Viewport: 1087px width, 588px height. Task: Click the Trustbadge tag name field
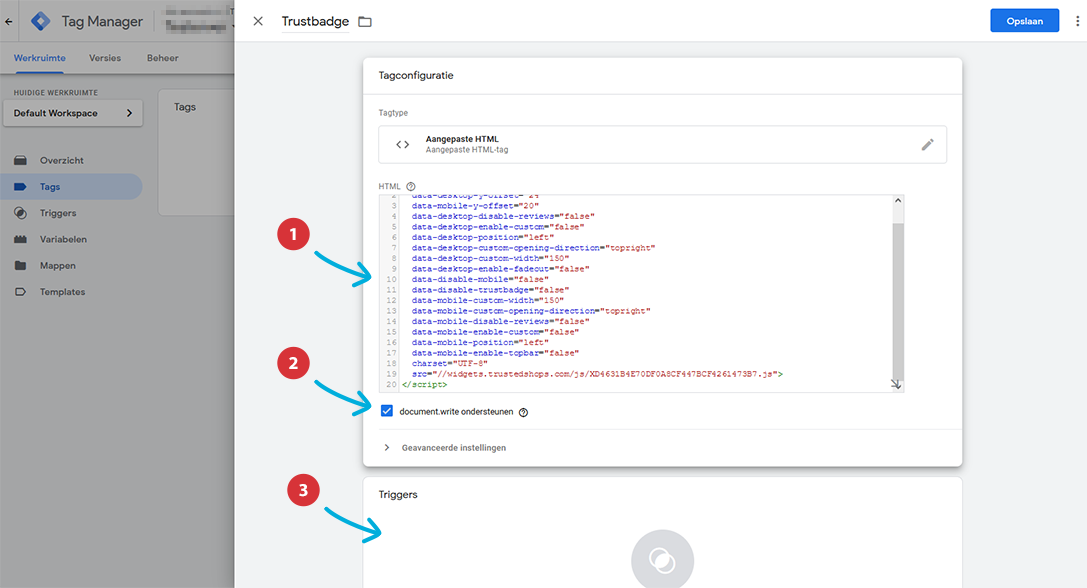(315, 21)
